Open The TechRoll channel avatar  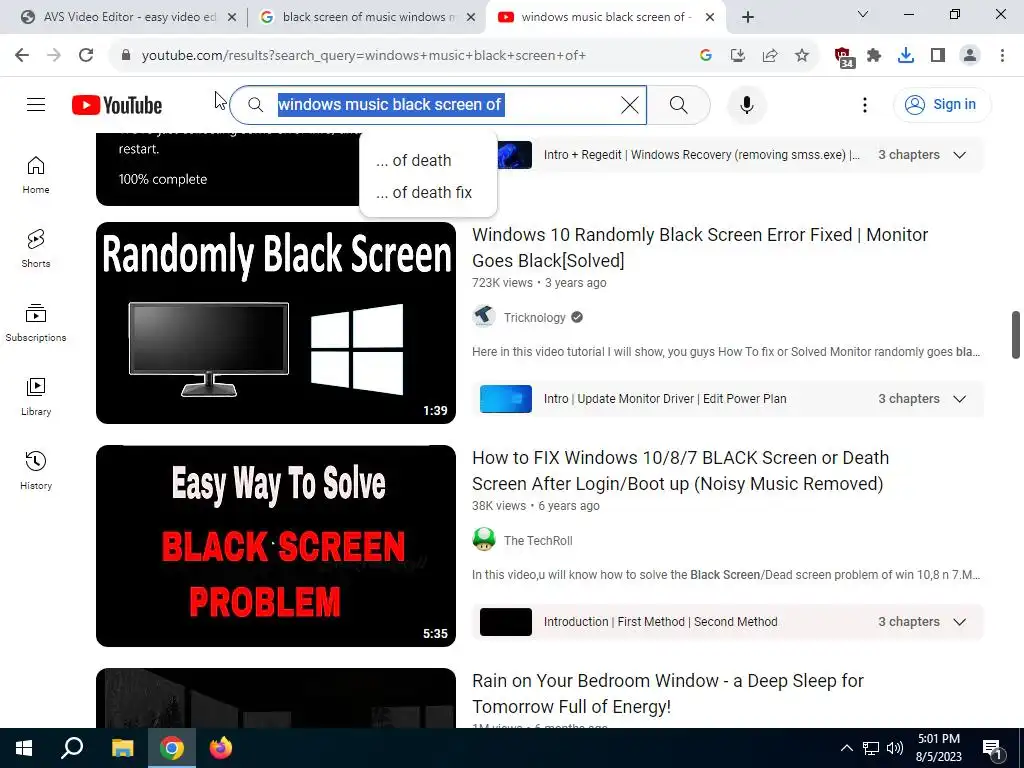click(x=484, y=540)
